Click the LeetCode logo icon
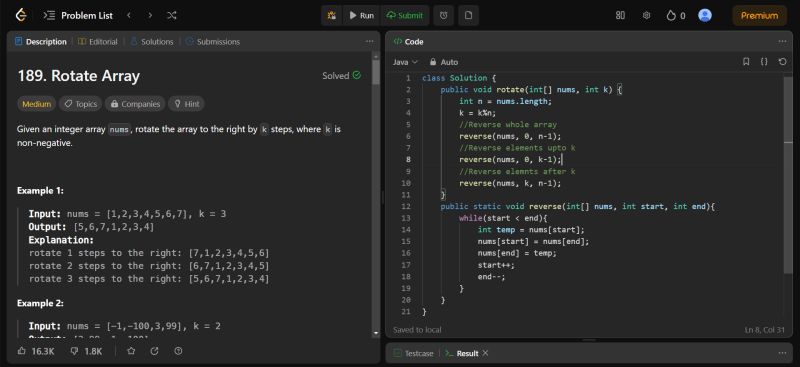The height and width of the screenshot is (367, 800). click(20, 15)
